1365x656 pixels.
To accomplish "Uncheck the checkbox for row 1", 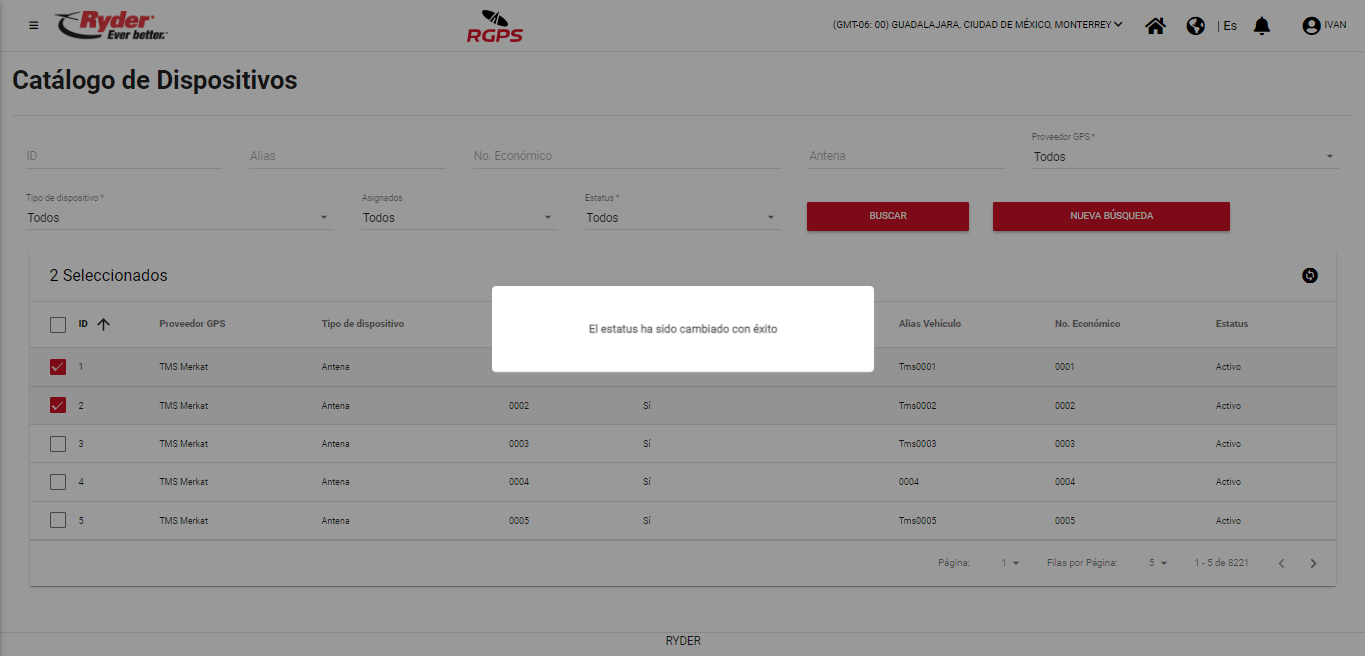I will point(58,367).
